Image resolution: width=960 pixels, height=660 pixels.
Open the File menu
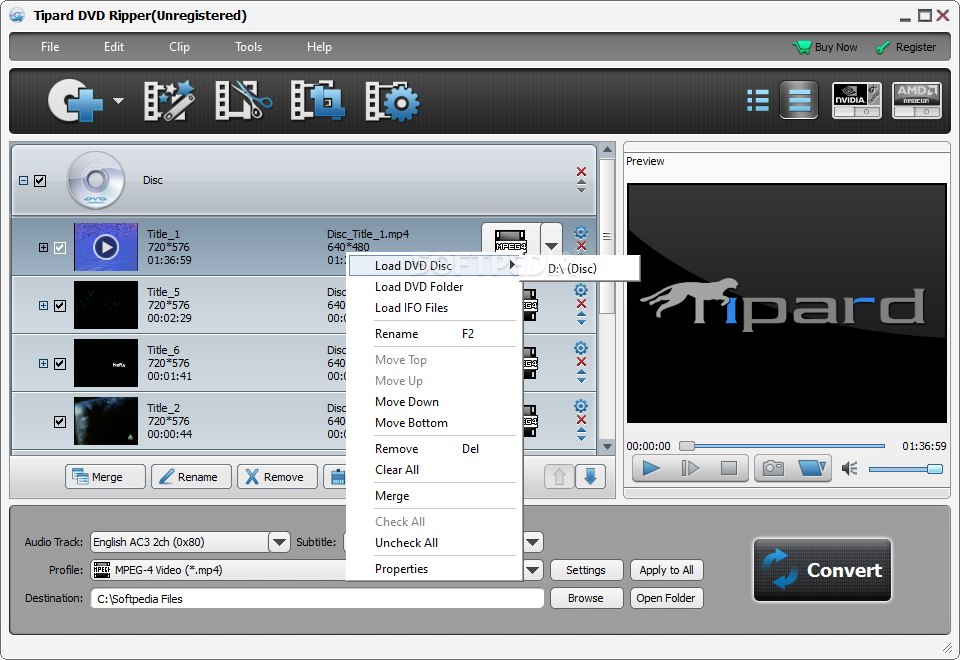tap(50, 47)
